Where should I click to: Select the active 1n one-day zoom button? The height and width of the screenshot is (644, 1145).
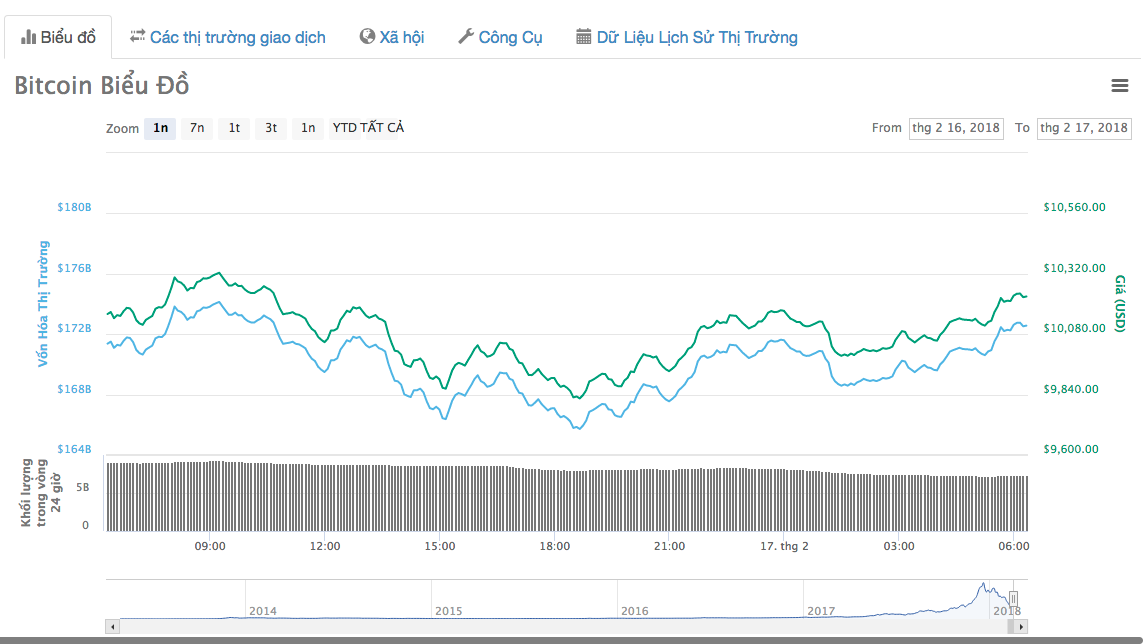[x=160, y=129]
